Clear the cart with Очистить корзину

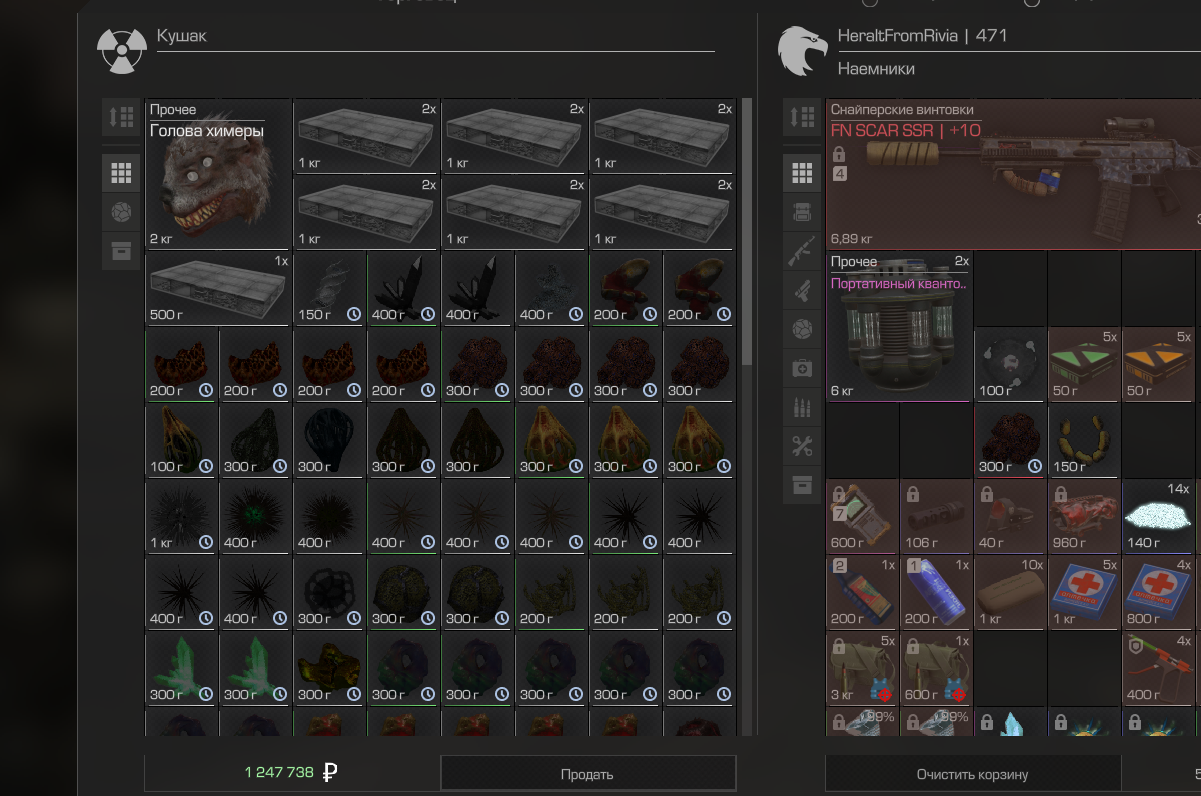(x=972, y=774)
